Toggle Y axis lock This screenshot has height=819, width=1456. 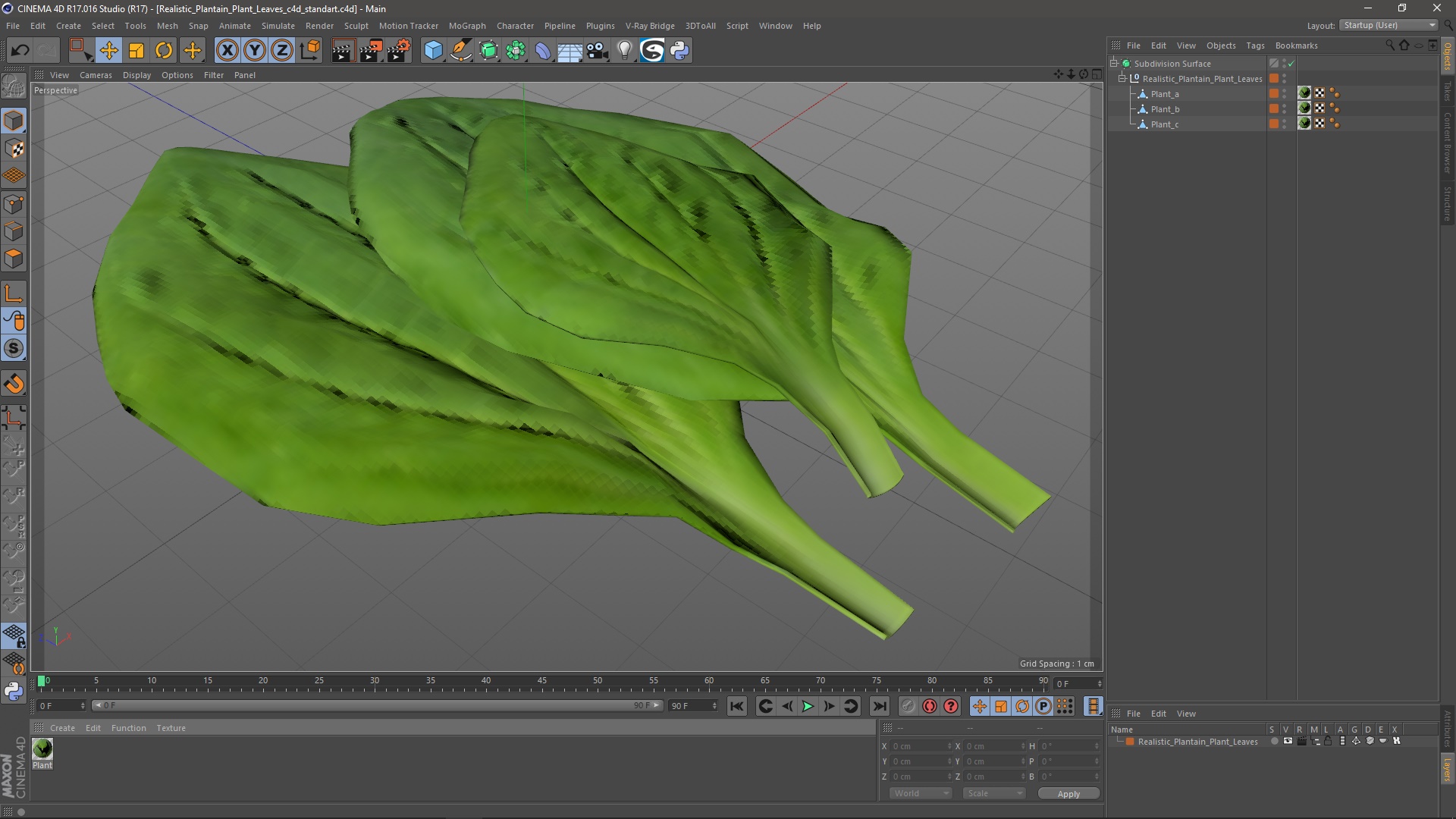click(255, 51)
